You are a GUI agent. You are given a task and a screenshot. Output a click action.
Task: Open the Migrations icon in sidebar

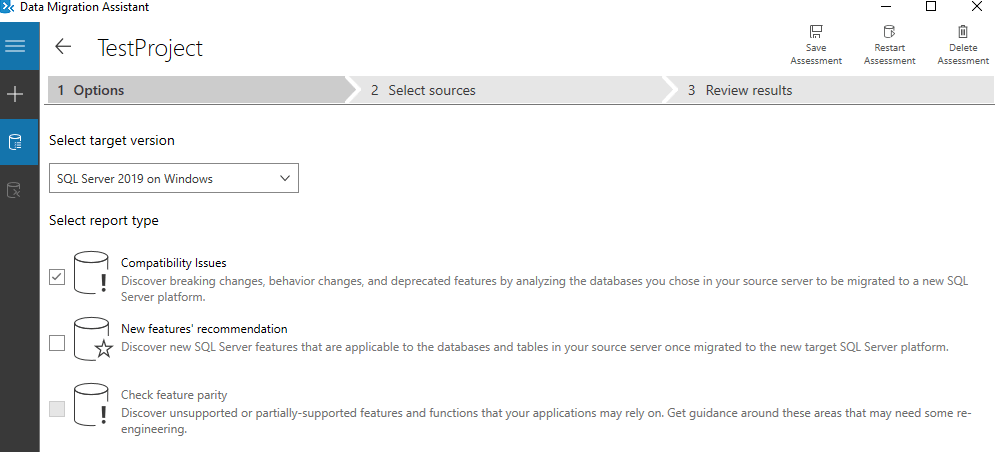tap(15, 189)
